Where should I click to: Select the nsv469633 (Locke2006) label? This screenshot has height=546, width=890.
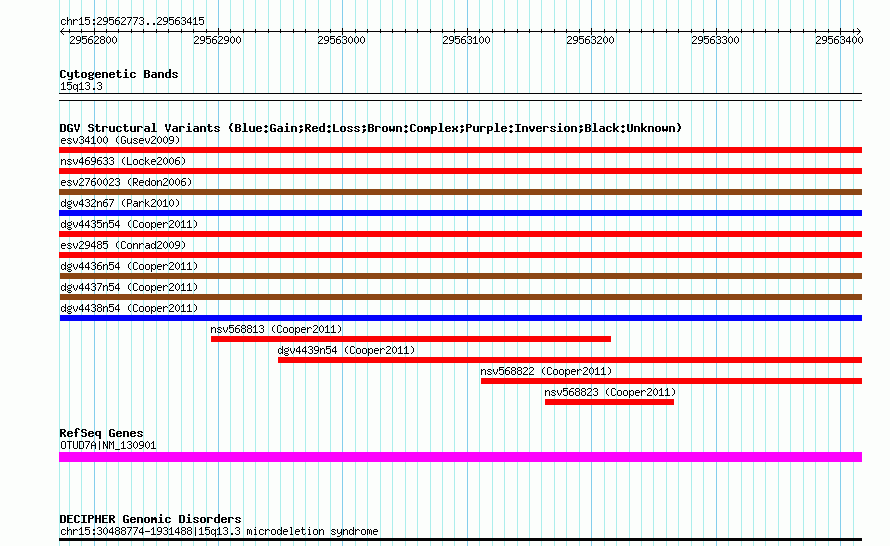click(x=123, y=161)
